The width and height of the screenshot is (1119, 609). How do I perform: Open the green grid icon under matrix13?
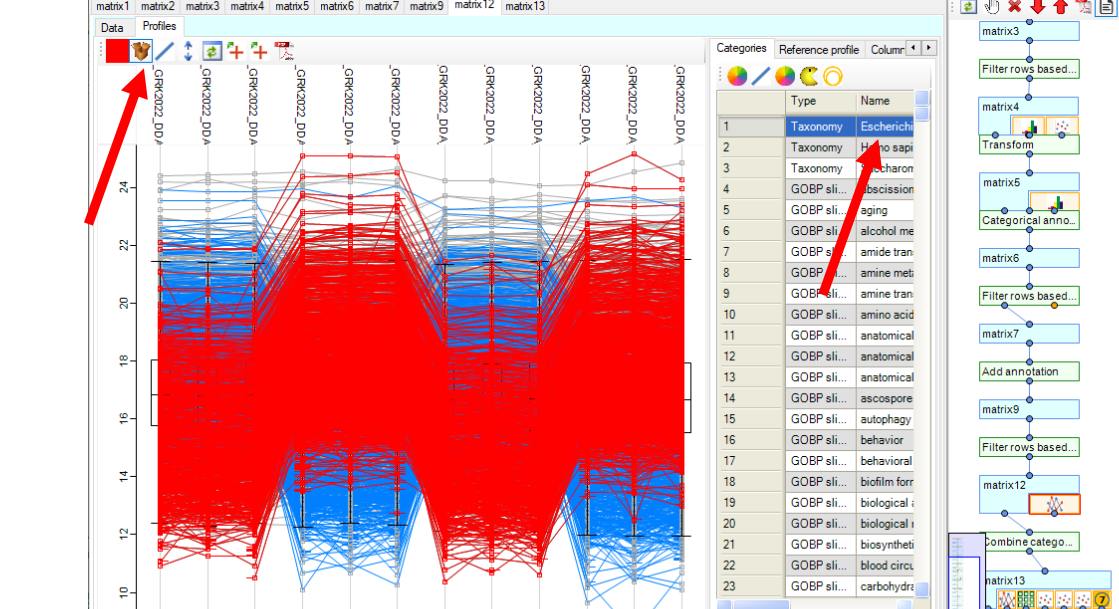coord(1026,600)
